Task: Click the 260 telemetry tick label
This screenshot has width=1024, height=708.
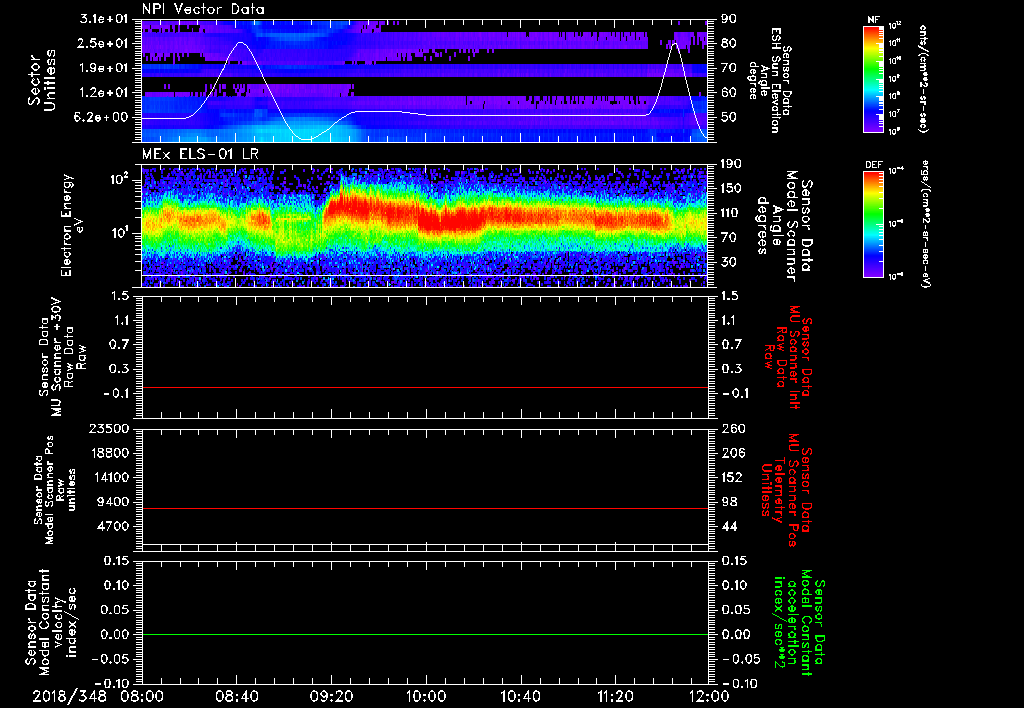Action: click(x=731, y=428)
